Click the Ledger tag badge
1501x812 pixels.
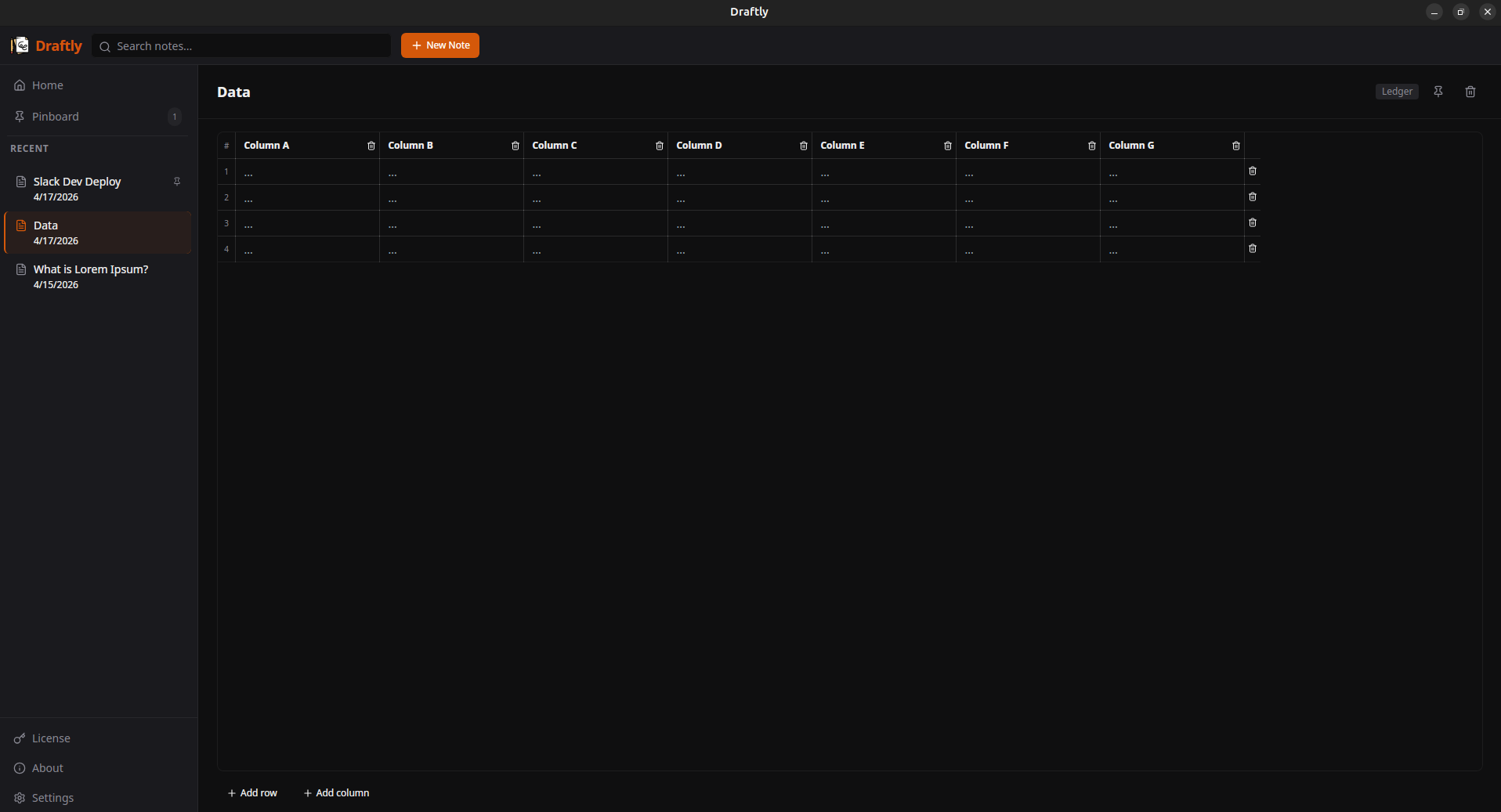pyautogui.click(x=1397, y=92)
